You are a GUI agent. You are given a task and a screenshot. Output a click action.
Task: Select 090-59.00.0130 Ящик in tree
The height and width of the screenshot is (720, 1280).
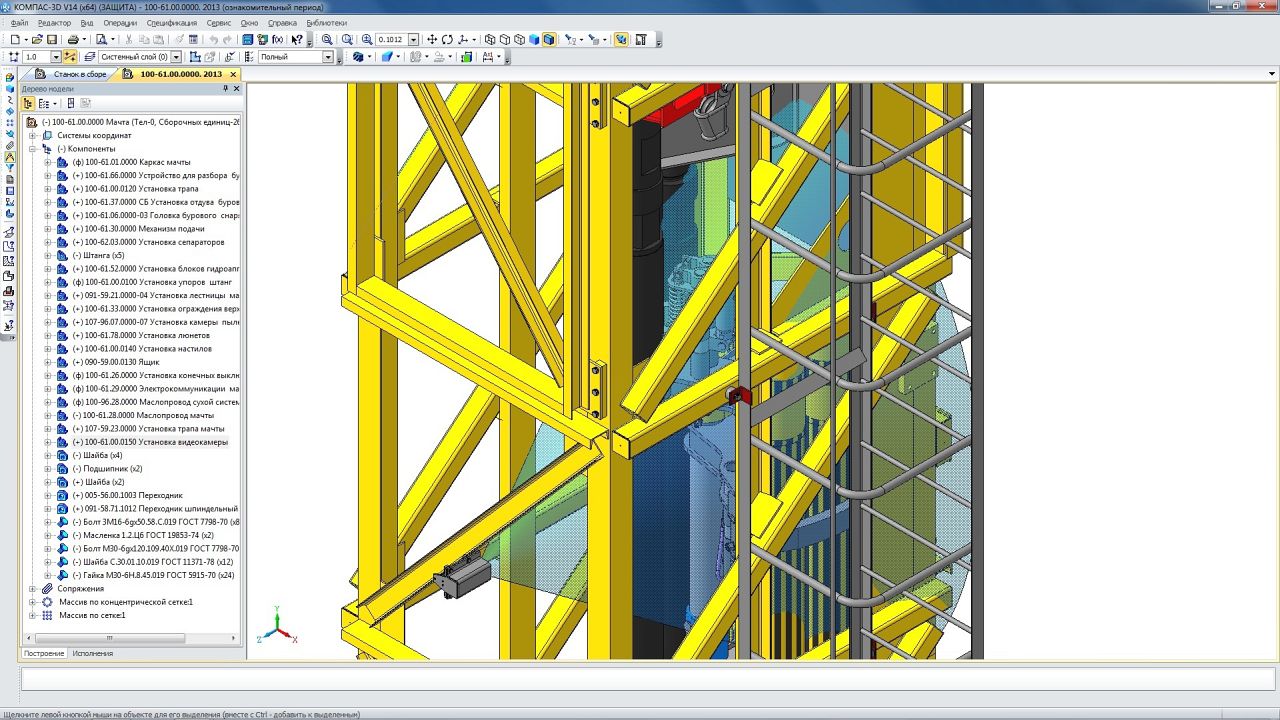click(116, 362)
